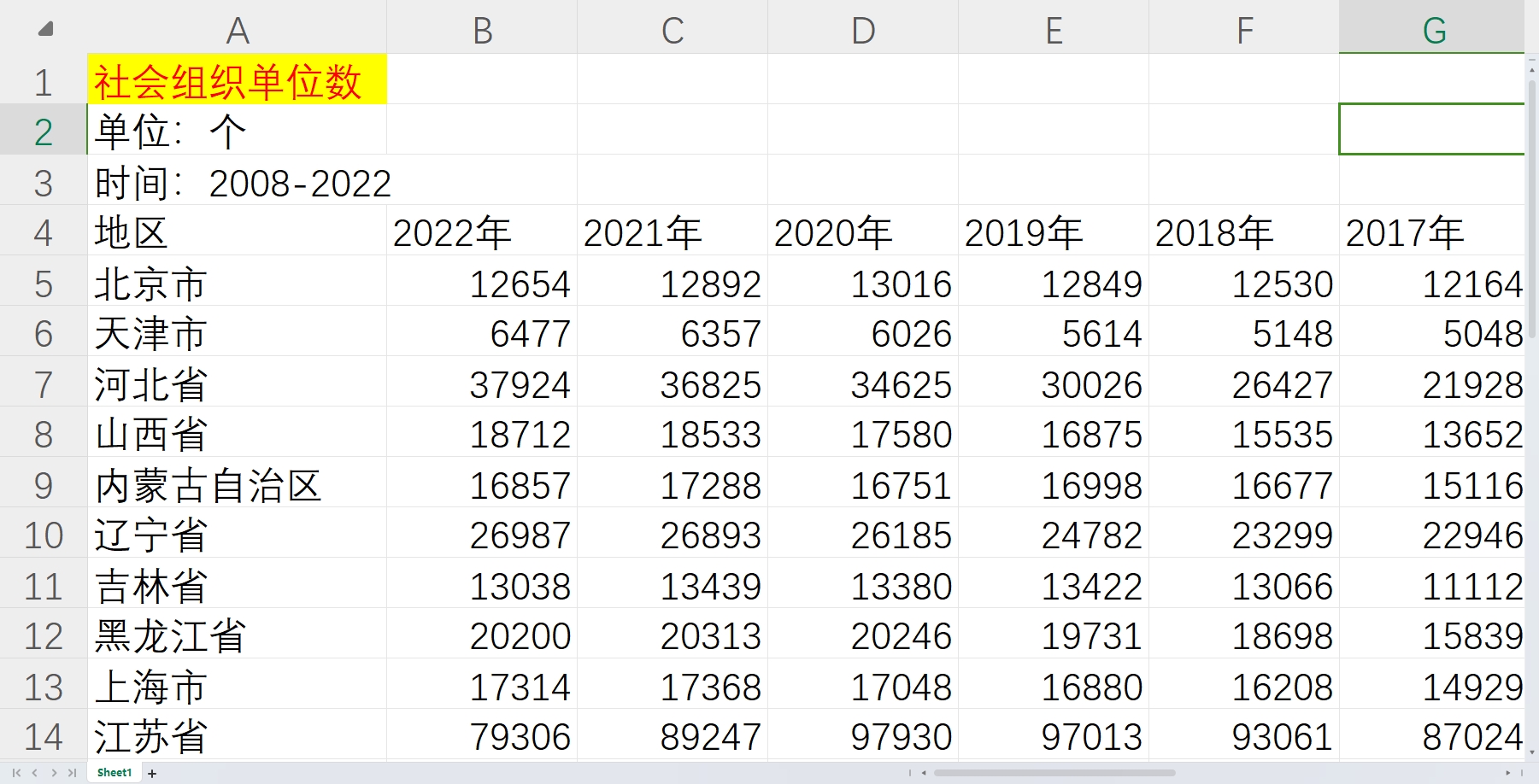
Task: Click the horizontal scrollbar thumb
Action: pos(1054,773)
